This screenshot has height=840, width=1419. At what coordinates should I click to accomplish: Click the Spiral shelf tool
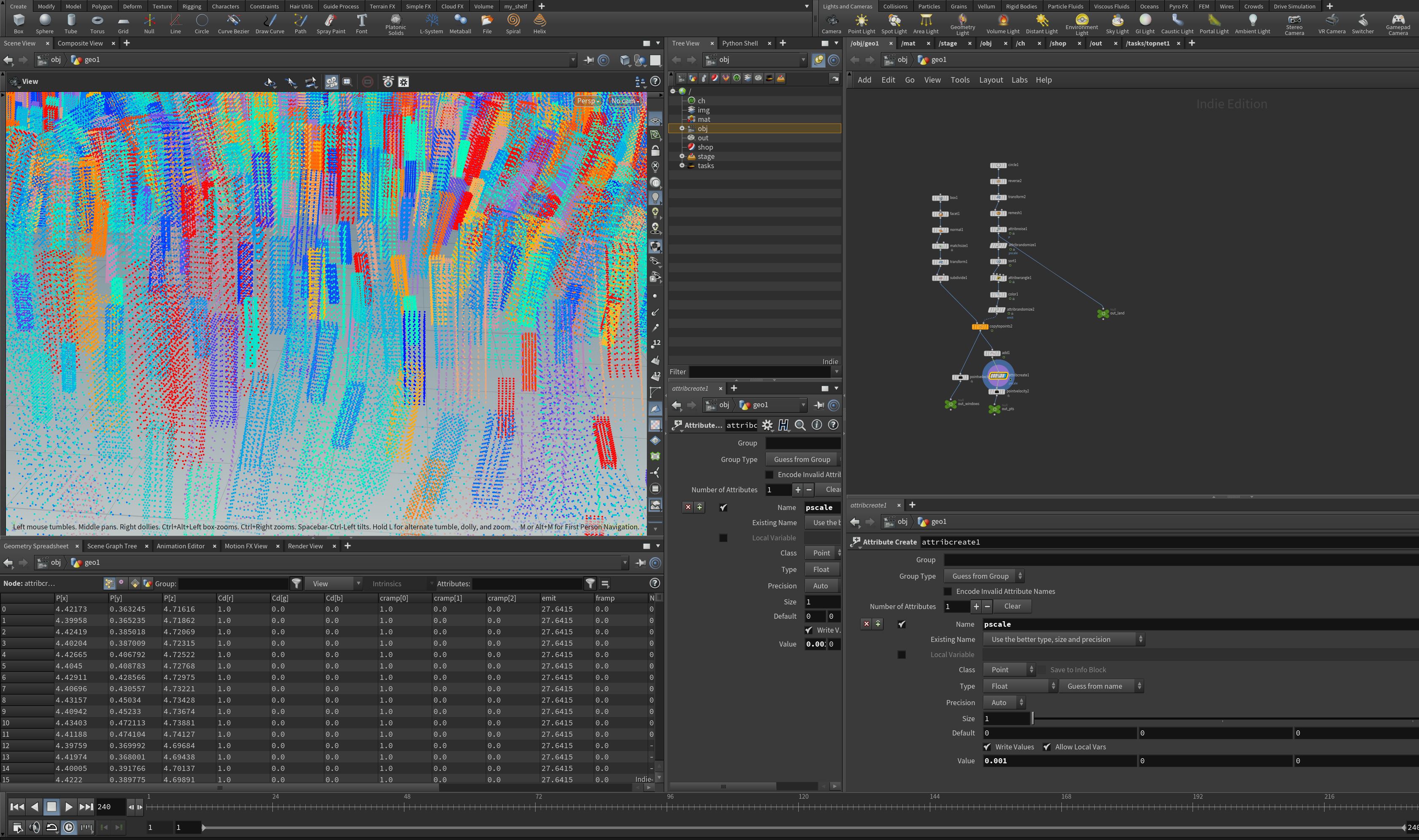513,24
